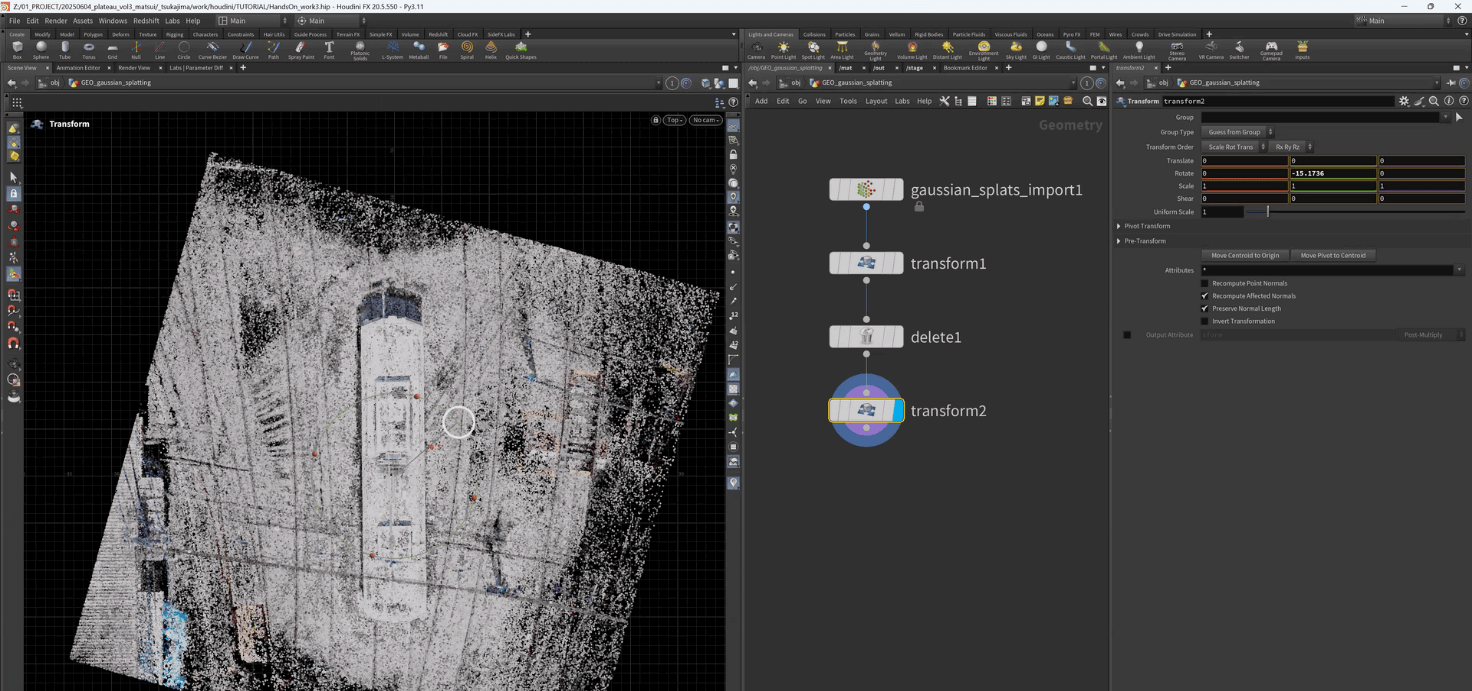Switch to the Render View tab
Screen dimensions: 1472x691
click(133, 68)
